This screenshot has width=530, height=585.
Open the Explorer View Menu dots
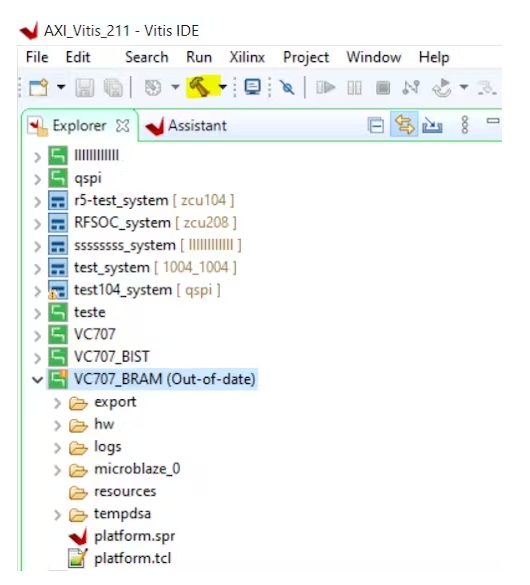pos(465,125)
